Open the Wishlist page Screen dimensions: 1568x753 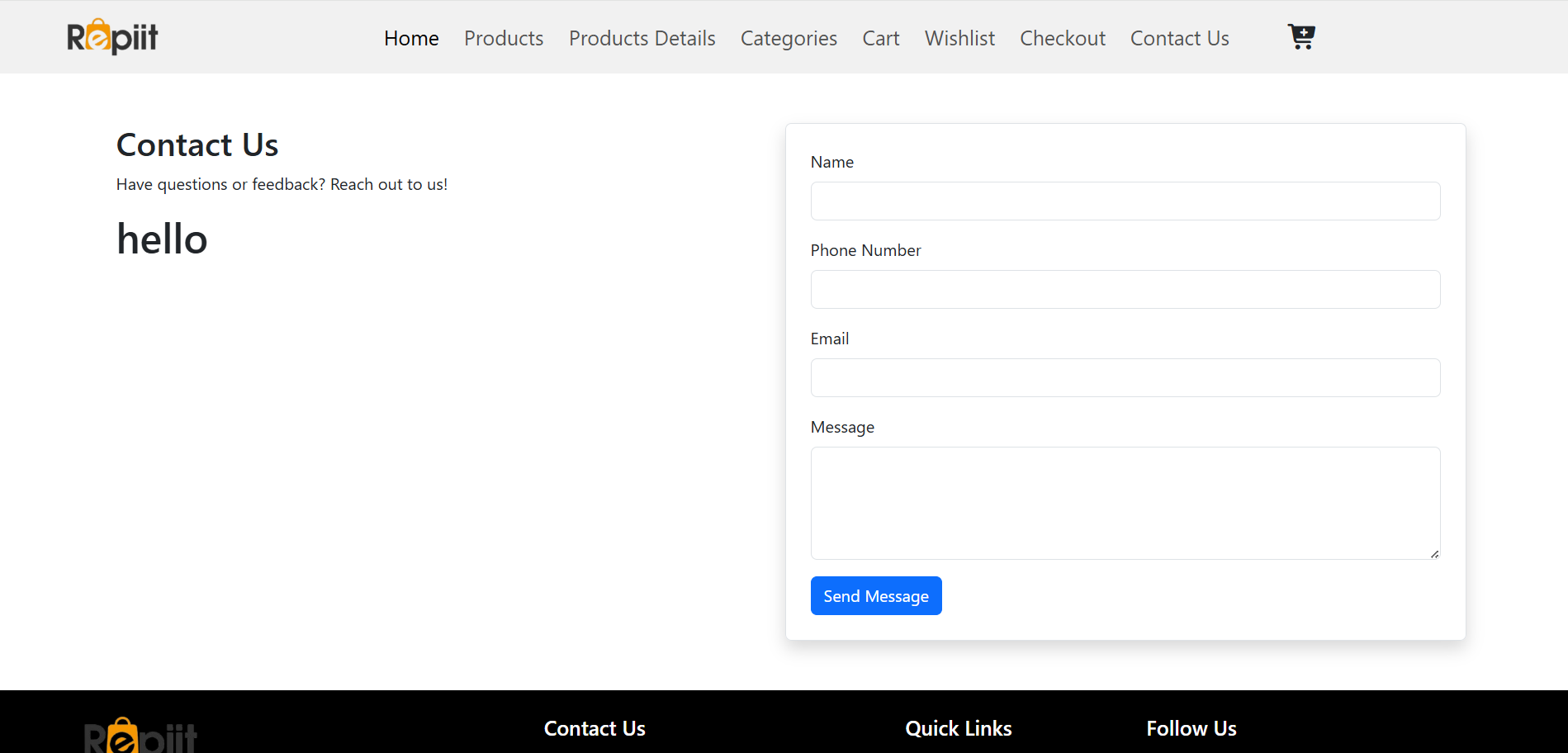tap(959, 39)
